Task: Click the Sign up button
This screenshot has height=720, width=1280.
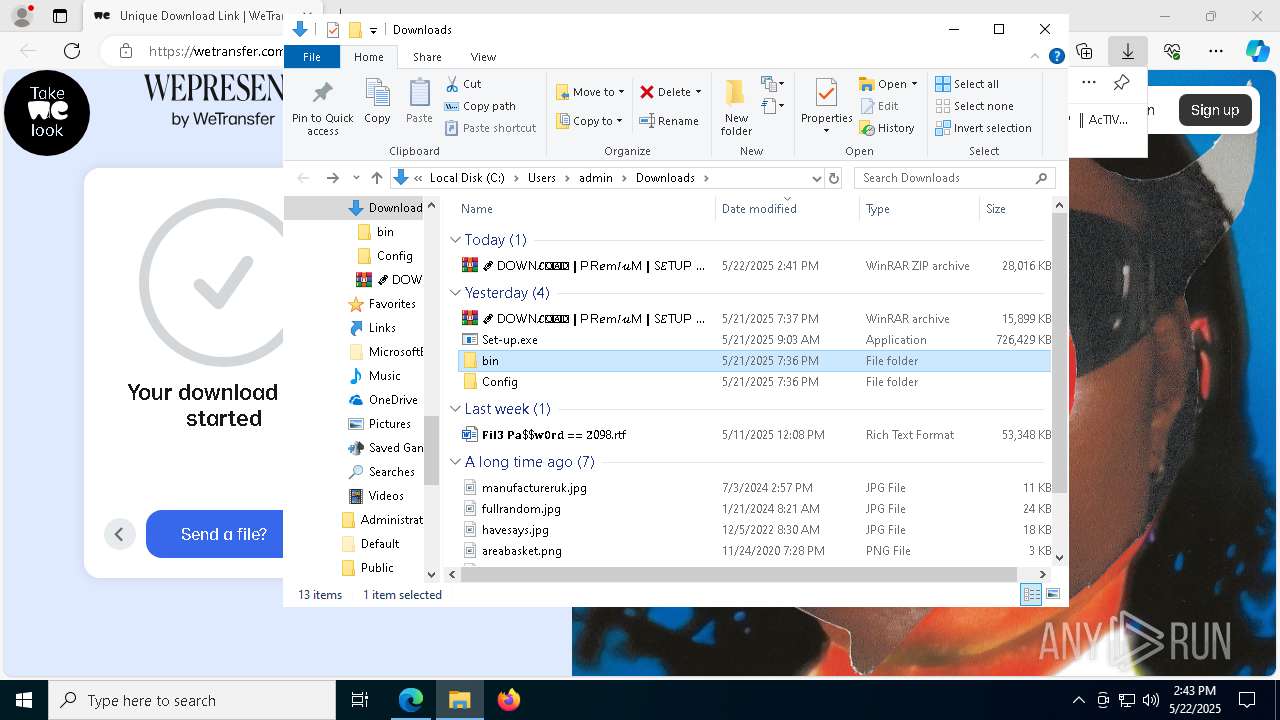Action: click(x=1215, y=110)
